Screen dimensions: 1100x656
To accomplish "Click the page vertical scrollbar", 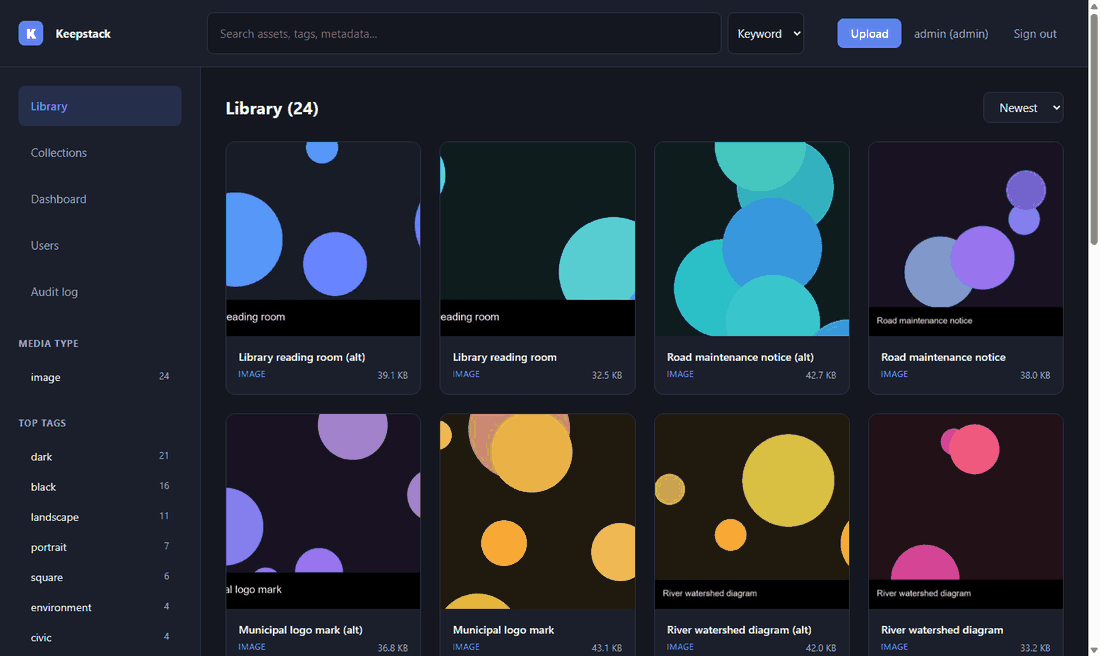I will point(1094,130).
